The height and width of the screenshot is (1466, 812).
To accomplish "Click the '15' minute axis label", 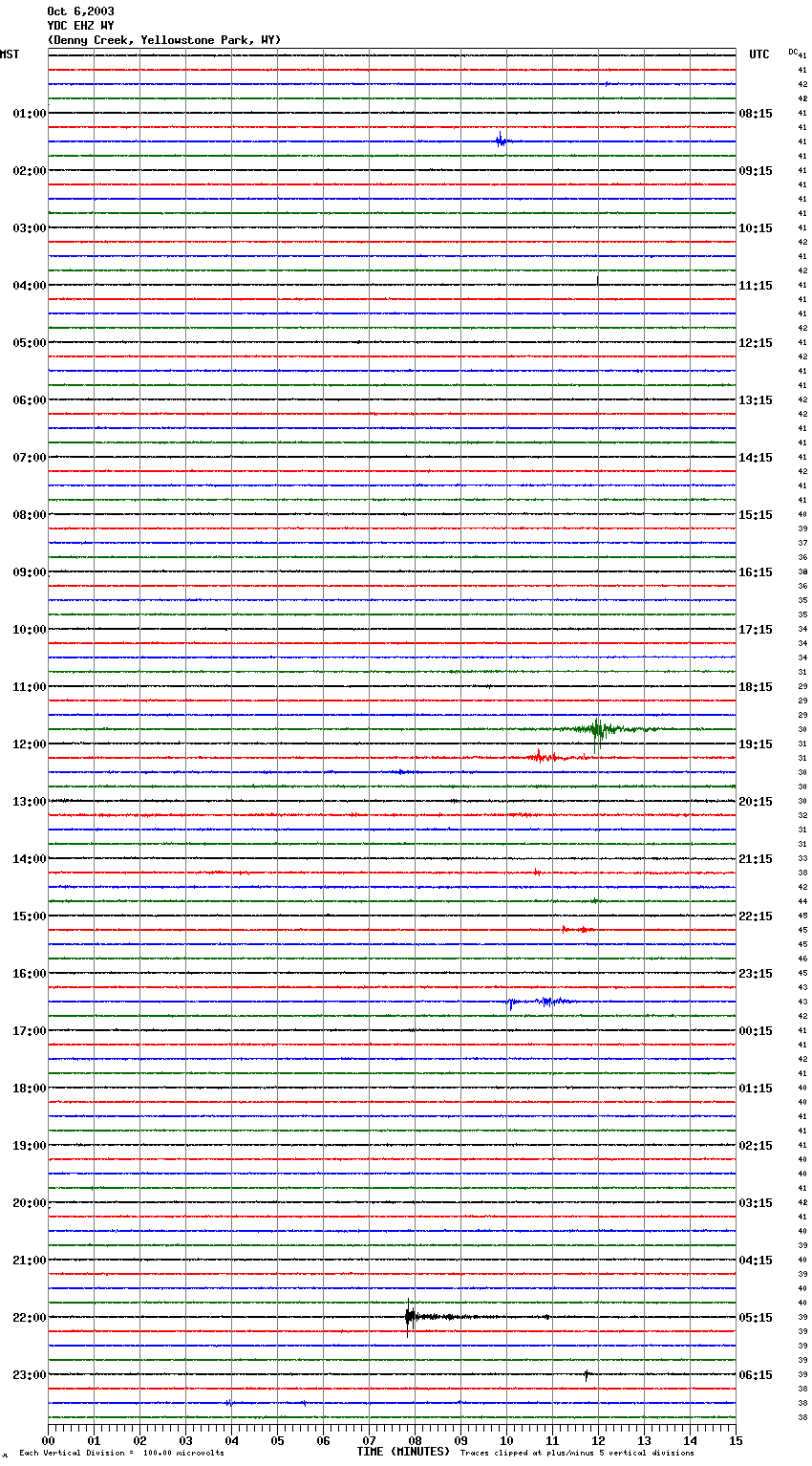I will point(736,1440).
